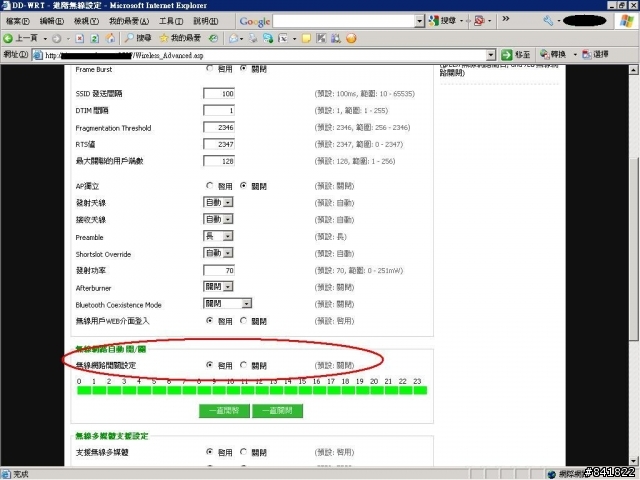The image size is (640, 480).
Task: Disable the wireless on/off schedule radio
Action: (x=243, y=365)
